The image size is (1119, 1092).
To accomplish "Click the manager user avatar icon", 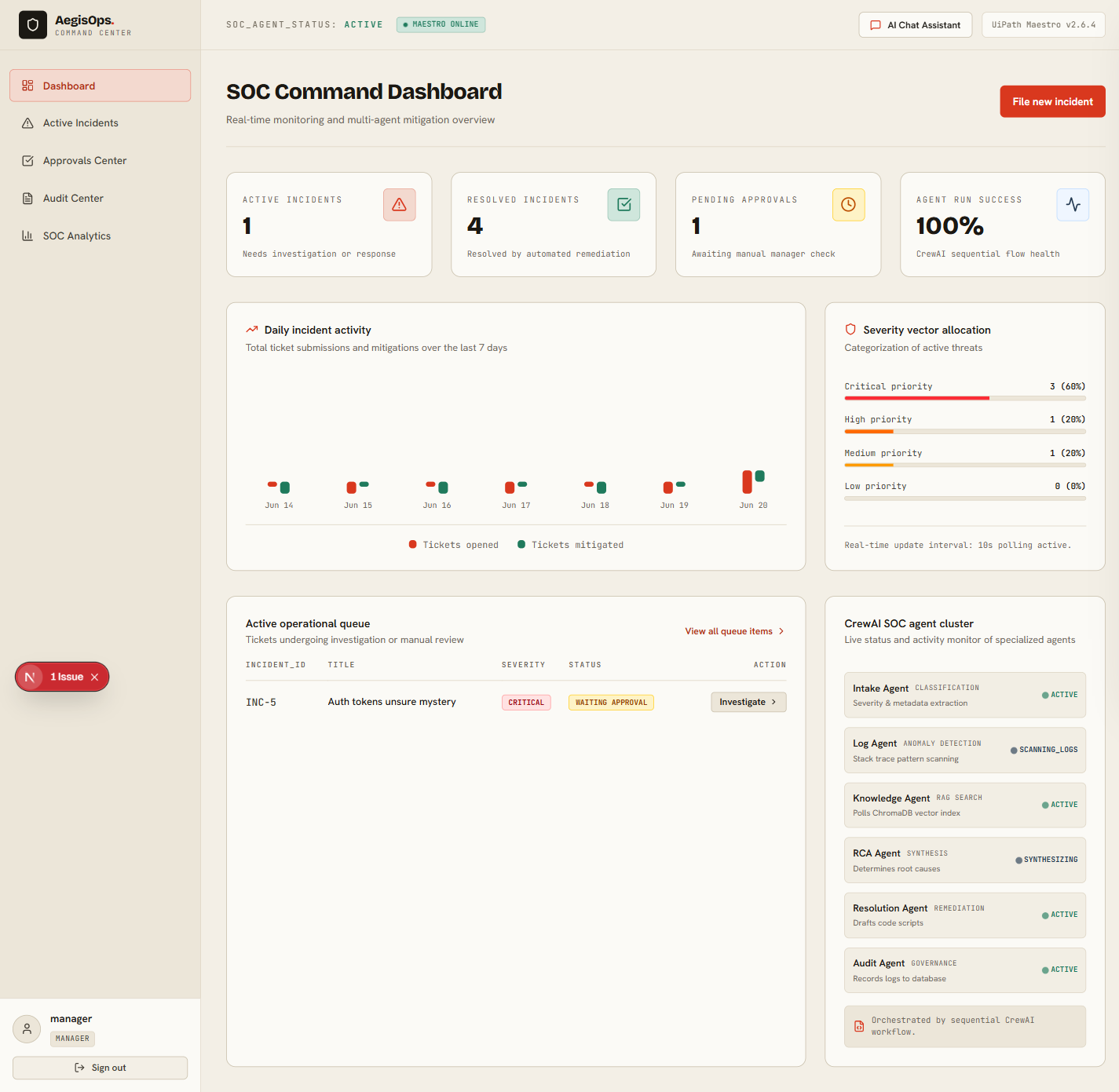I will coord(27,1028).
